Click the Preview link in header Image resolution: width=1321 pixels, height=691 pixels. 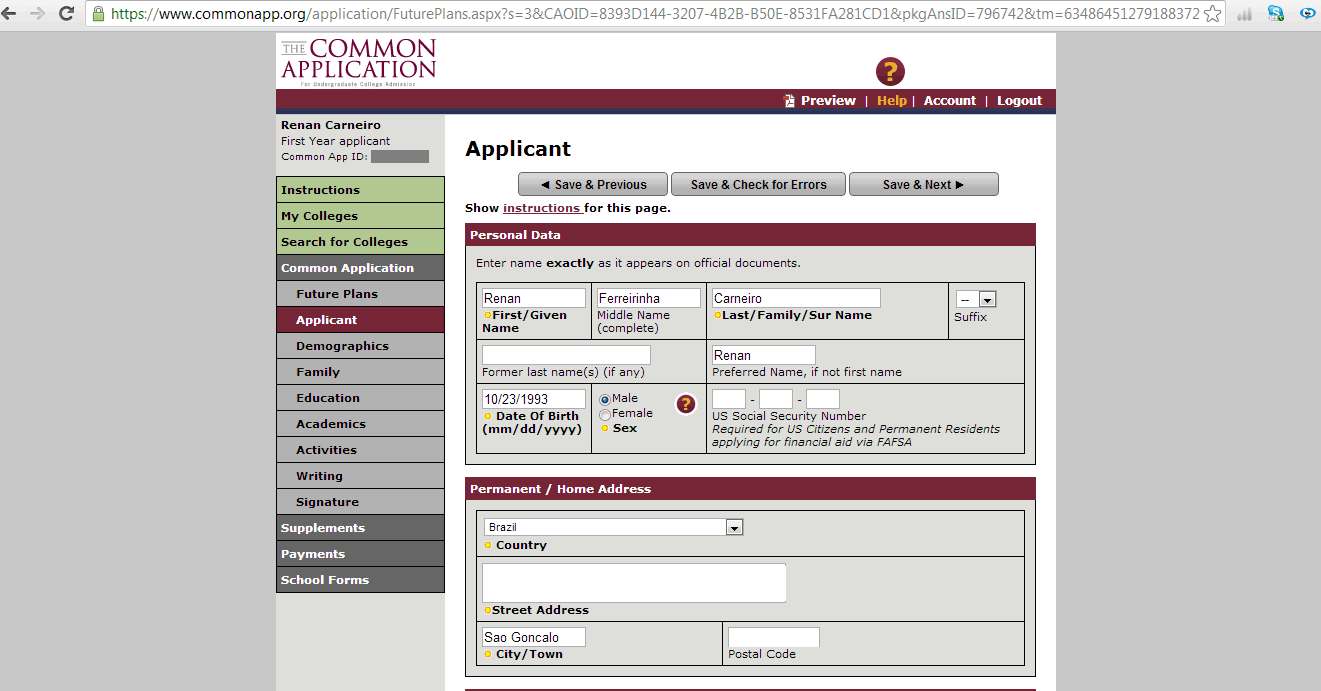click(x=828, y=100)
